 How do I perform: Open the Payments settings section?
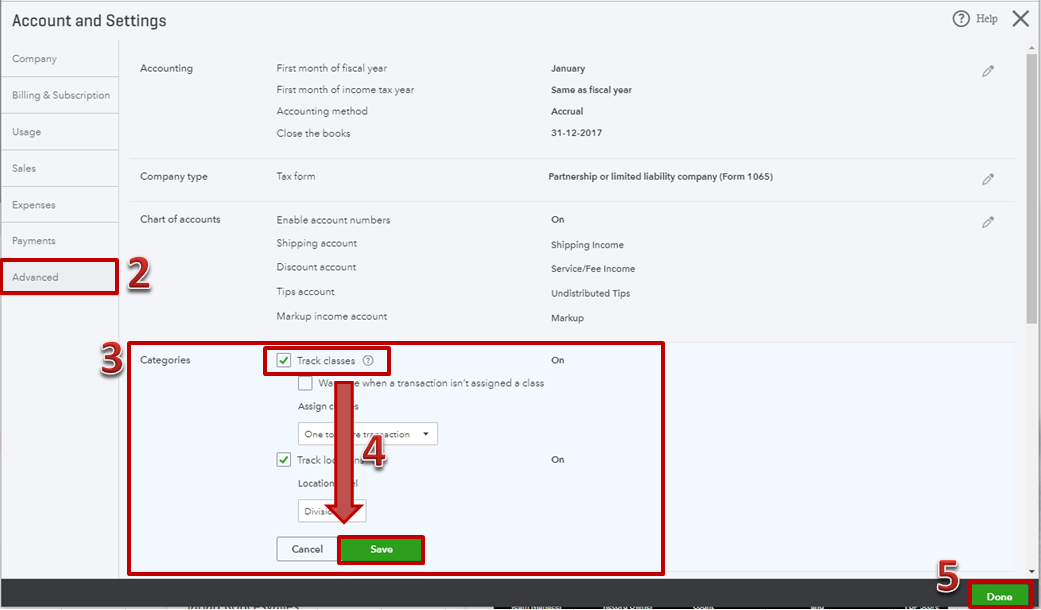click(x=32, y=240)
